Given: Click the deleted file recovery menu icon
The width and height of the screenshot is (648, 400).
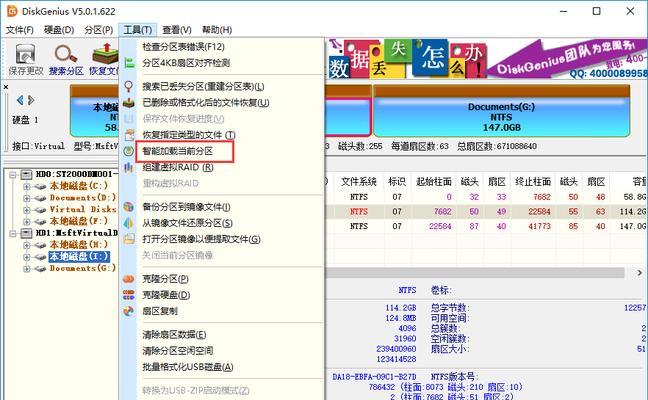Looking at the screenshot, I should [x=129, y=102].
